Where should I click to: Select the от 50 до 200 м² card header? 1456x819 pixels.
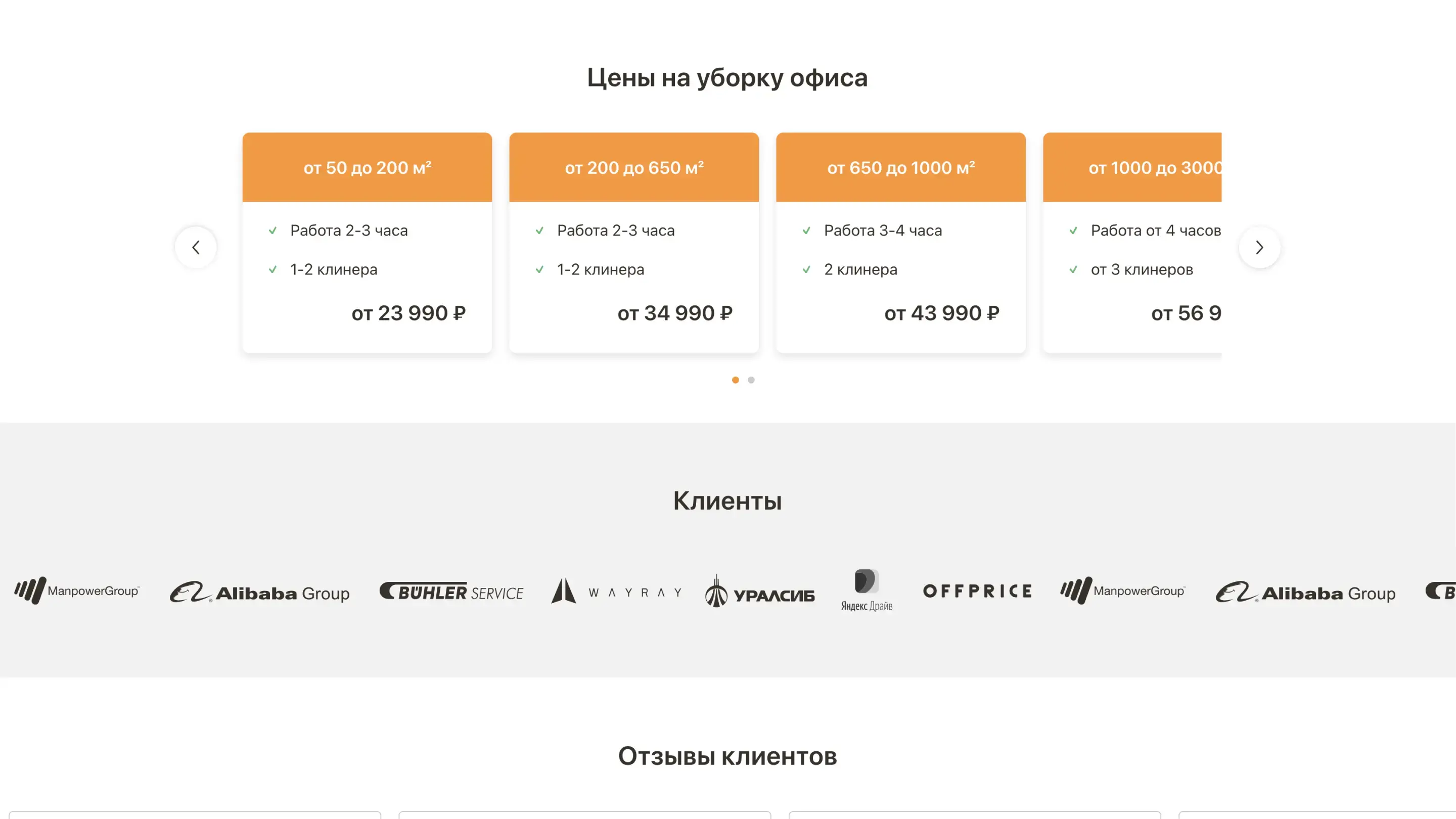click(x=367, y=167)
